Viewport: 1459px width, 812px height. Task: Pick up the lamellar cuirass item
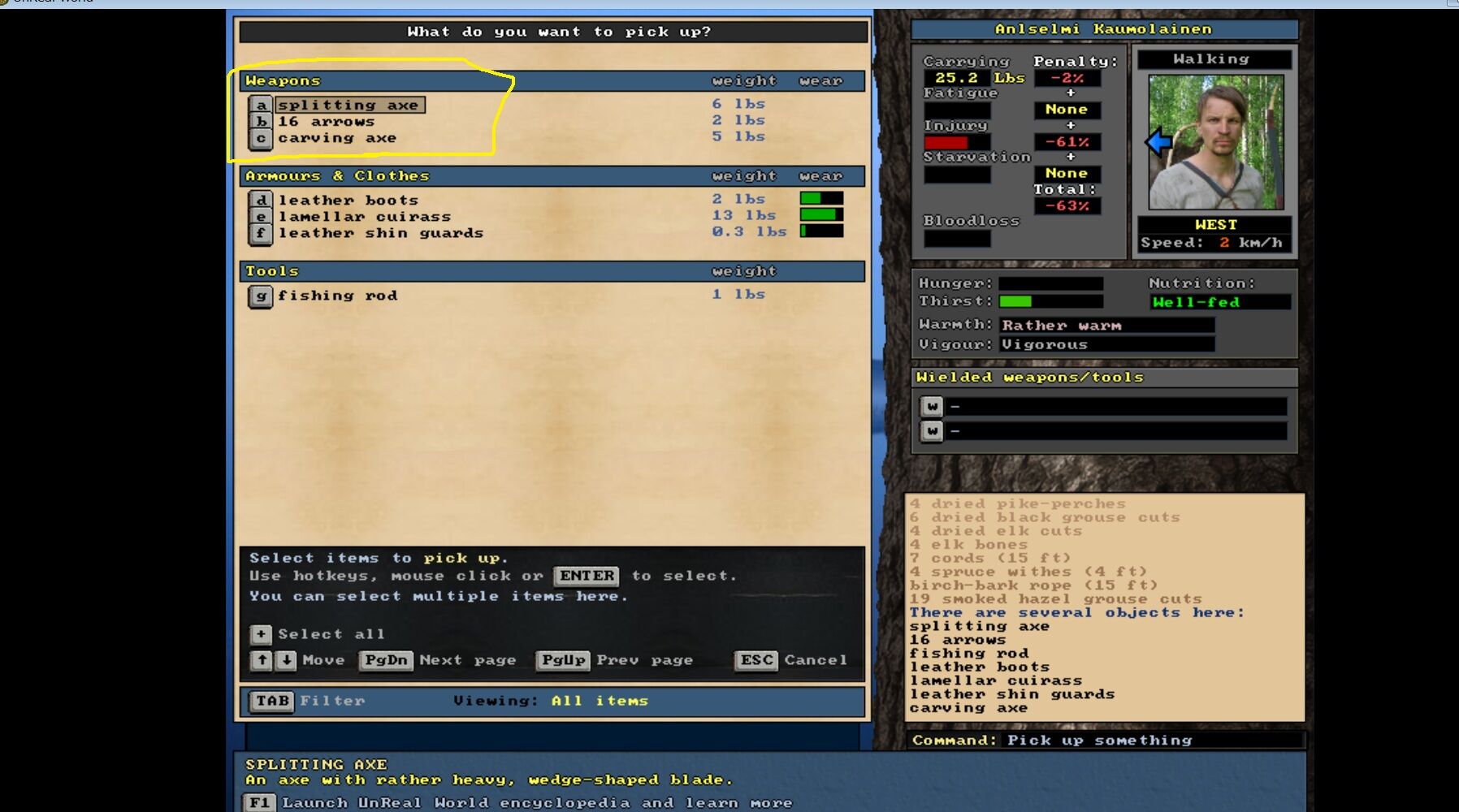(365, 217)
